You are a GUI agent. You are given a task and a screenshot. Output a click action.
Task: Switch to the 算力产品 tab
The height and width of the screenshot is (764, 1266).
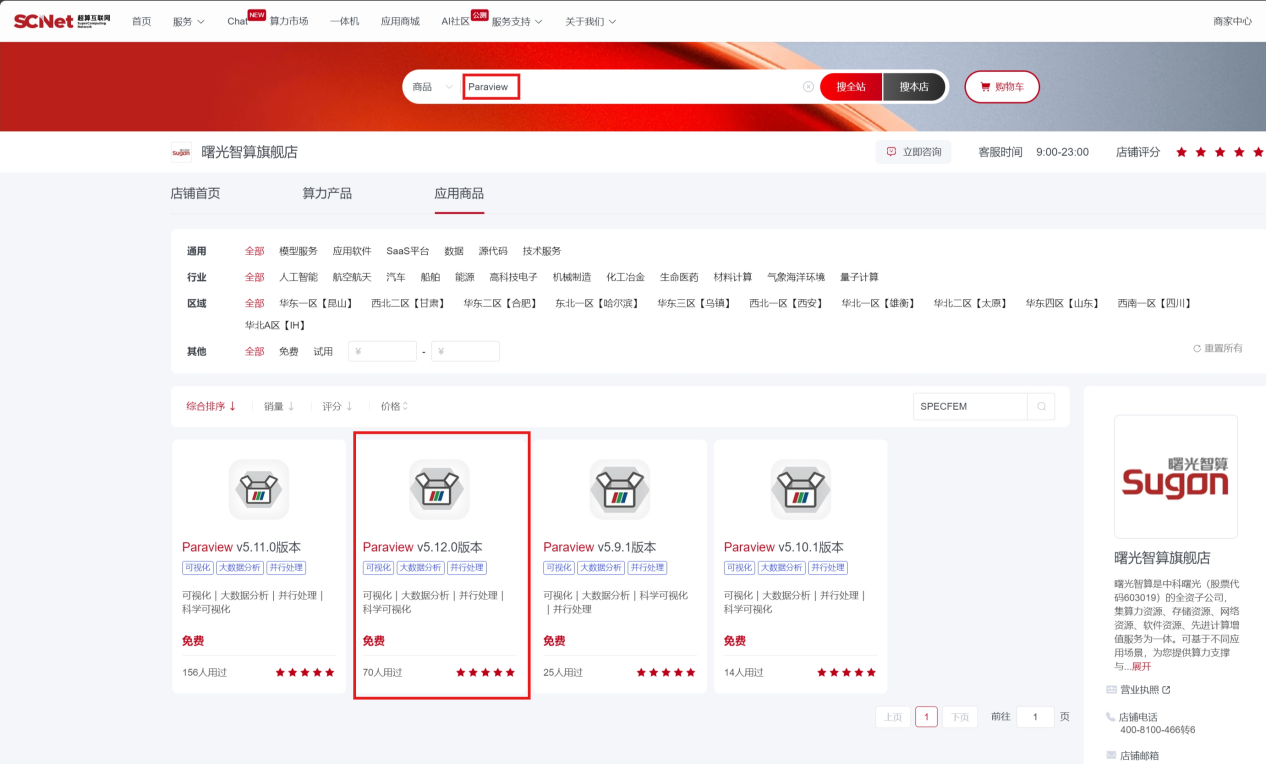click(x=327, y=193)
